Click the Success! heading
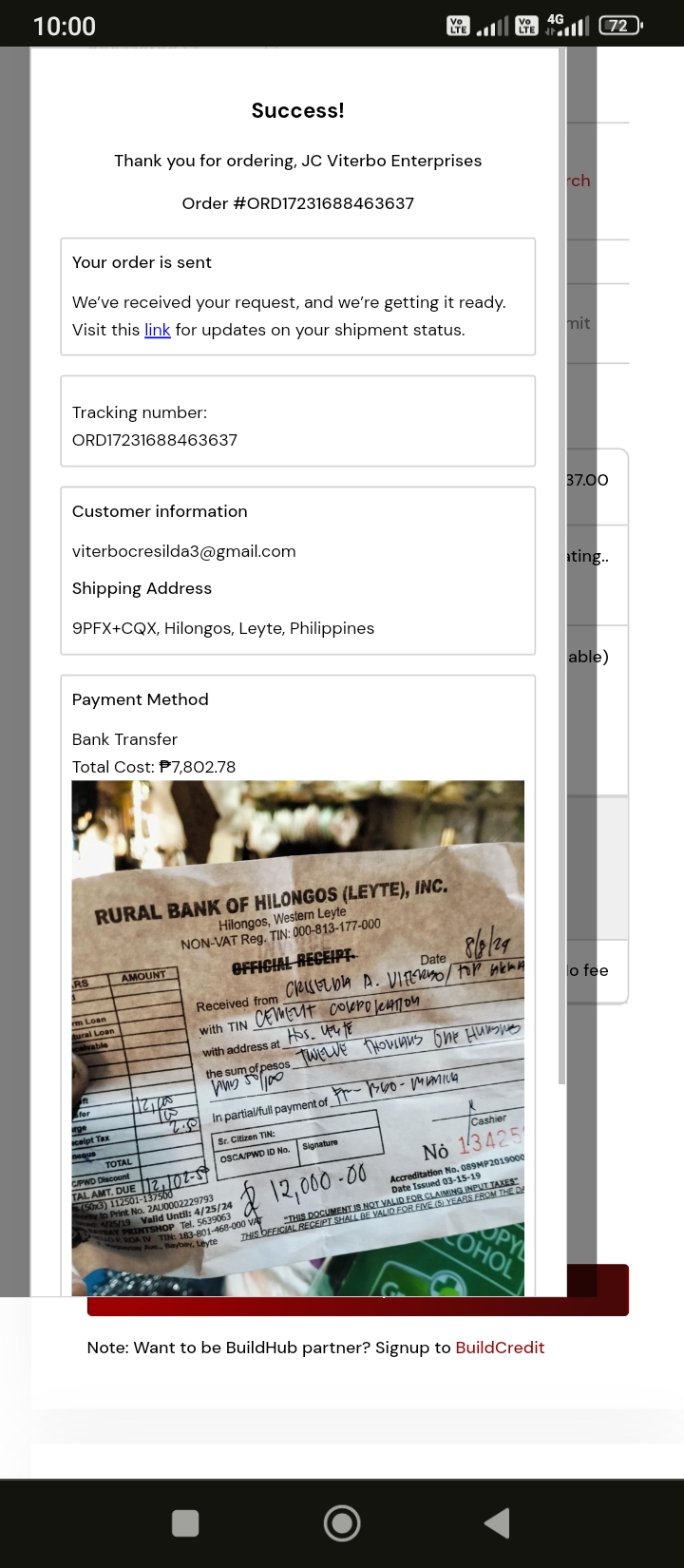This screenshot has height=1568, width=684. pos(297,110)
